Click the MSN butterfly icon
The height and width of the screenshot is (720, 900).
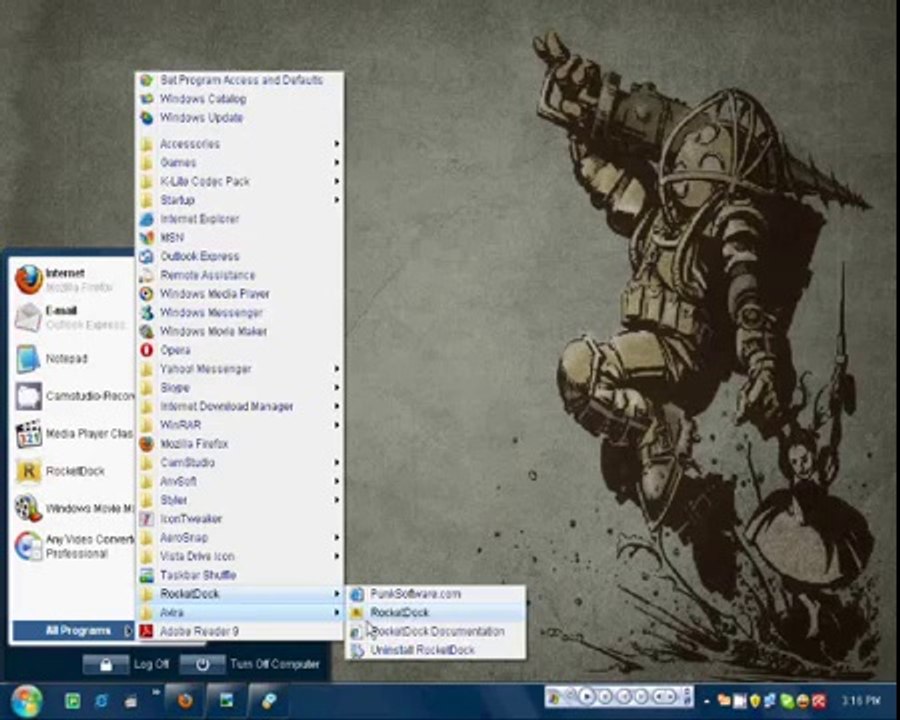(x=147, y=237)
